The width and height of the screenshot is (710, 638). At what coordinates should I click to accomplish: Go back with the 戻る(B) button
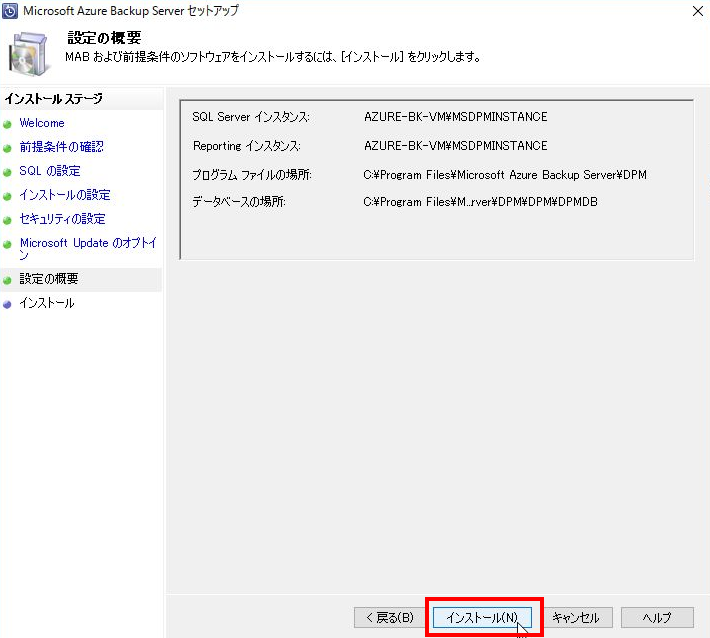point(390,617)
